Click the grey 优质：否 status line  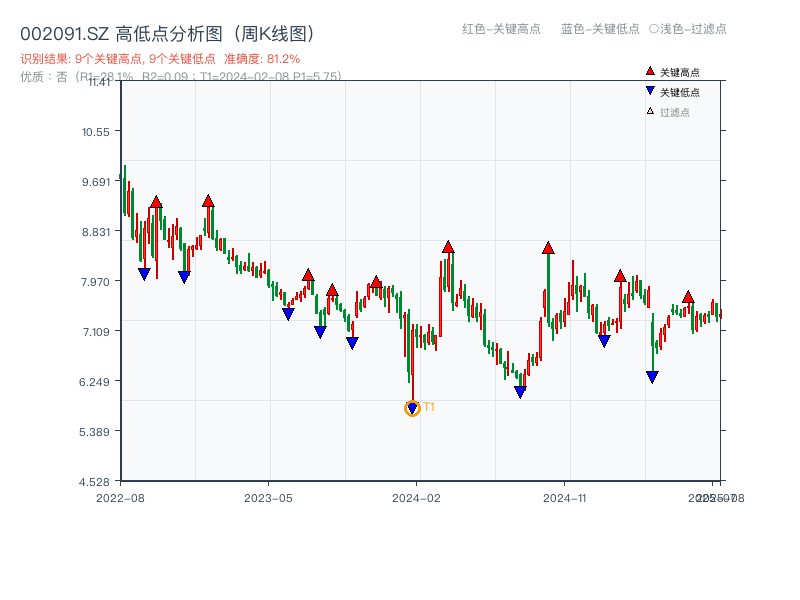(x=181, y=77)
